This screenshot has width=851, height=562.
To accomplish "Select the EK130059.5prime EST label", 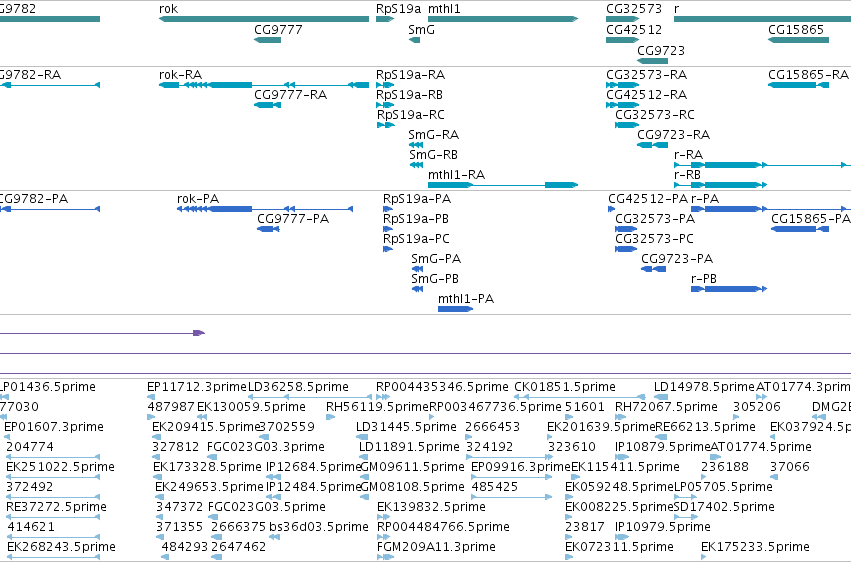I will (251, 407).
